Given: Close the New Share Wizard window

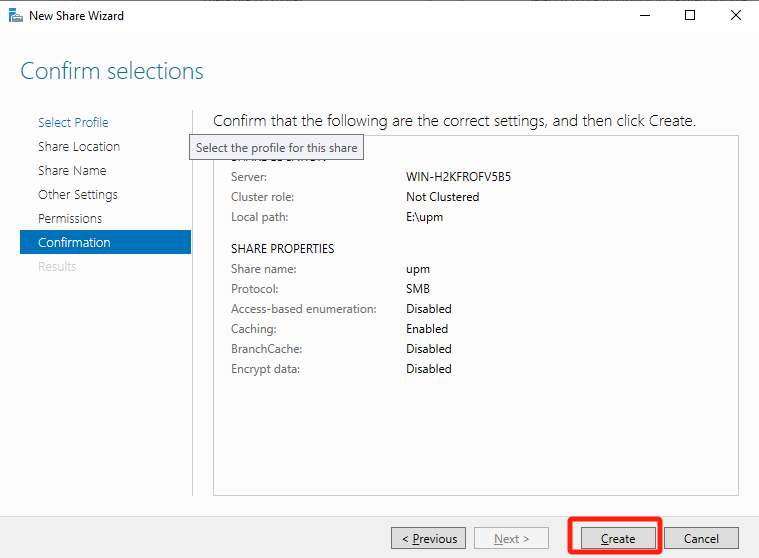Looking at the screenshot, I should (x=736, y=16).
